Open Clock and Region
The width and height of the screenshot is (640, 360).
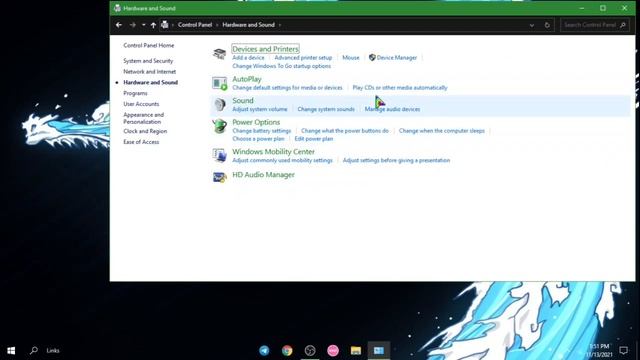click(145, 131)
